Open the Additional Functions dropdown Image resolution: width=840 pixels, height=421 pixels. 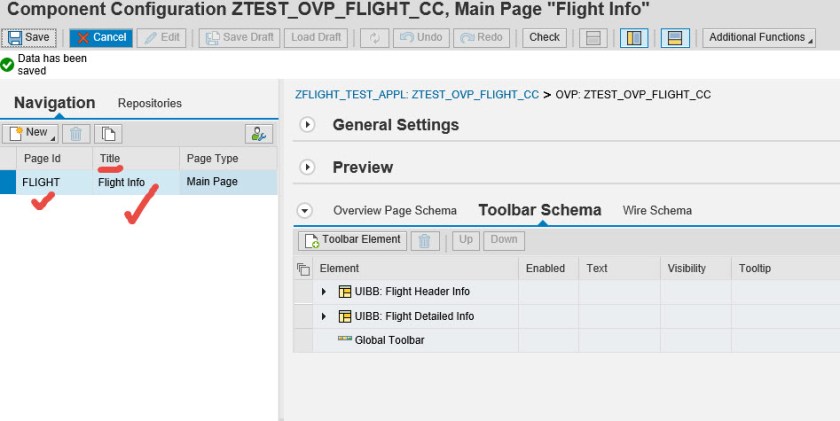click(x=760, y=38)
